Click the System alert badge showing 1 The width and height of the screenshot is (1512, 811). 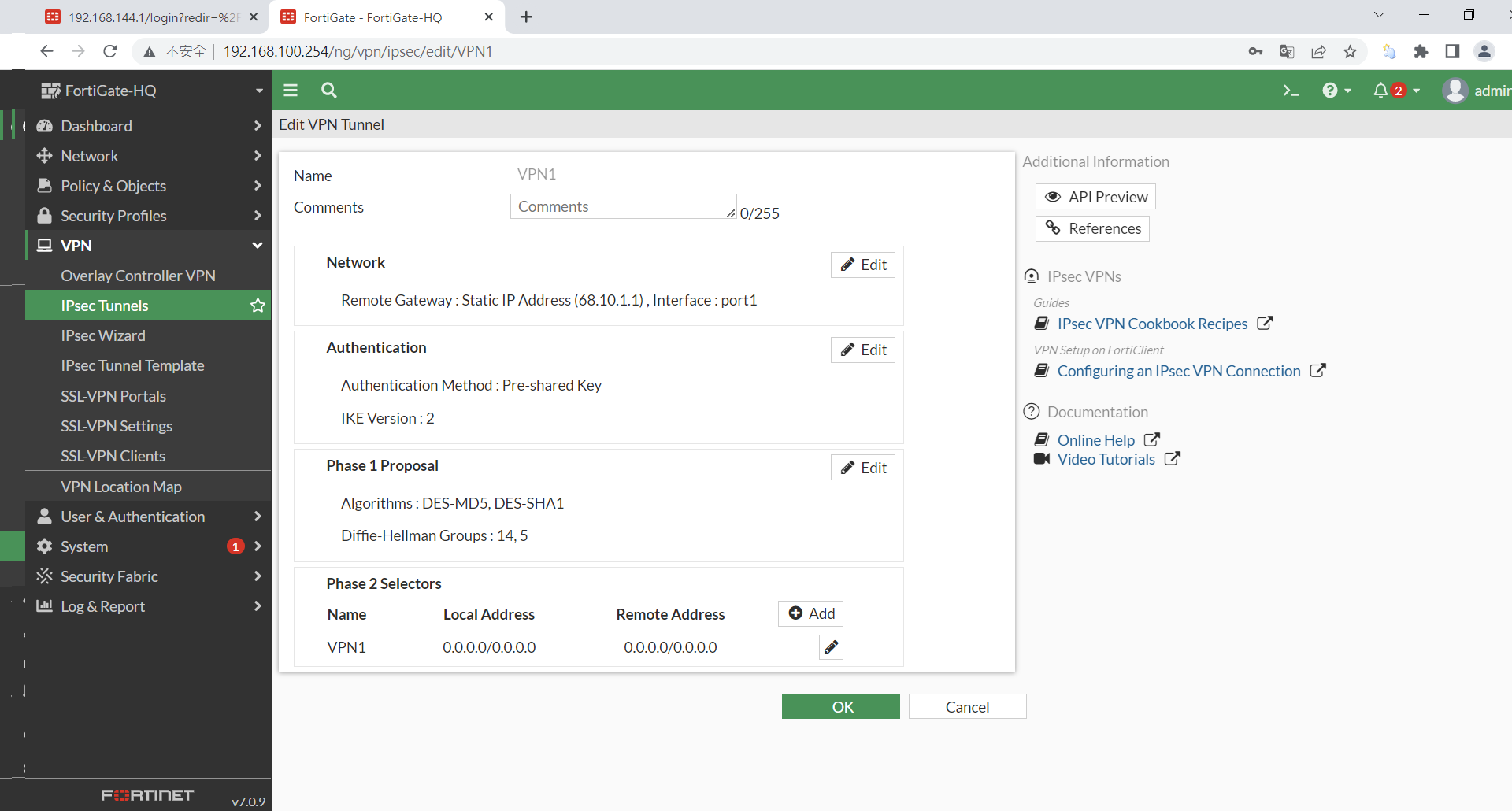pyautogui.click(x=235, y=546)
